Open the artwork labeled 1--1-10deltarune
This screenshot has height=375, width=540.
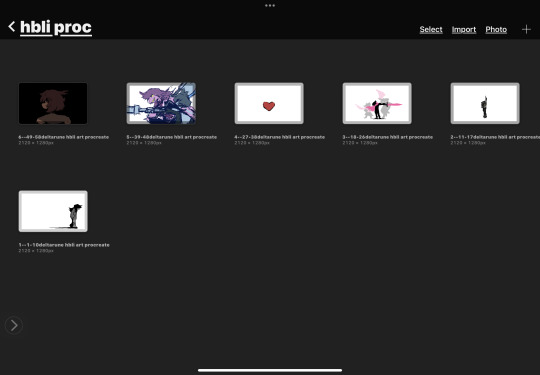pyautogui.click(x=53, y=211)
